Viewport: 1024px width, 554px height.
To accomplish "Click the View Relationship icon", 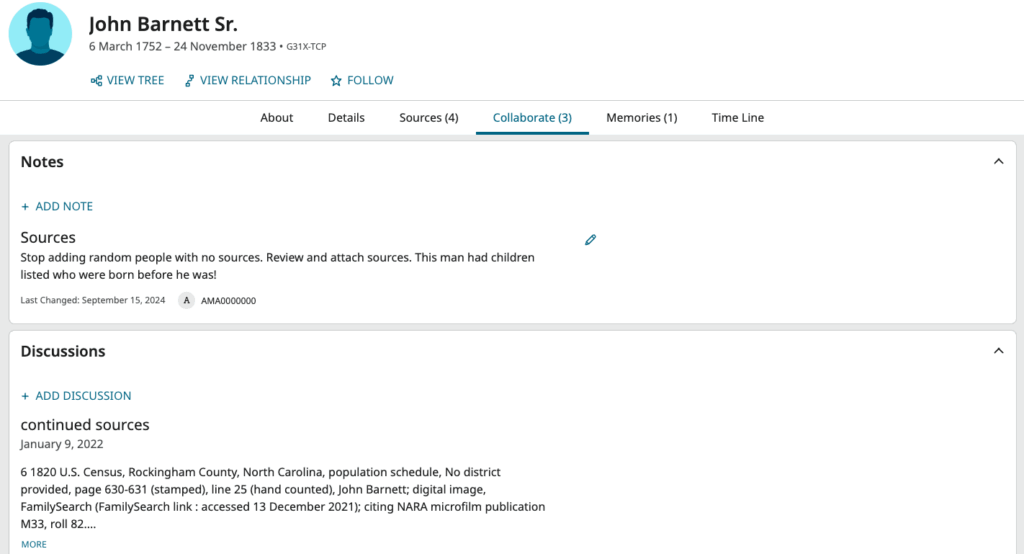I will coord(189,80).
